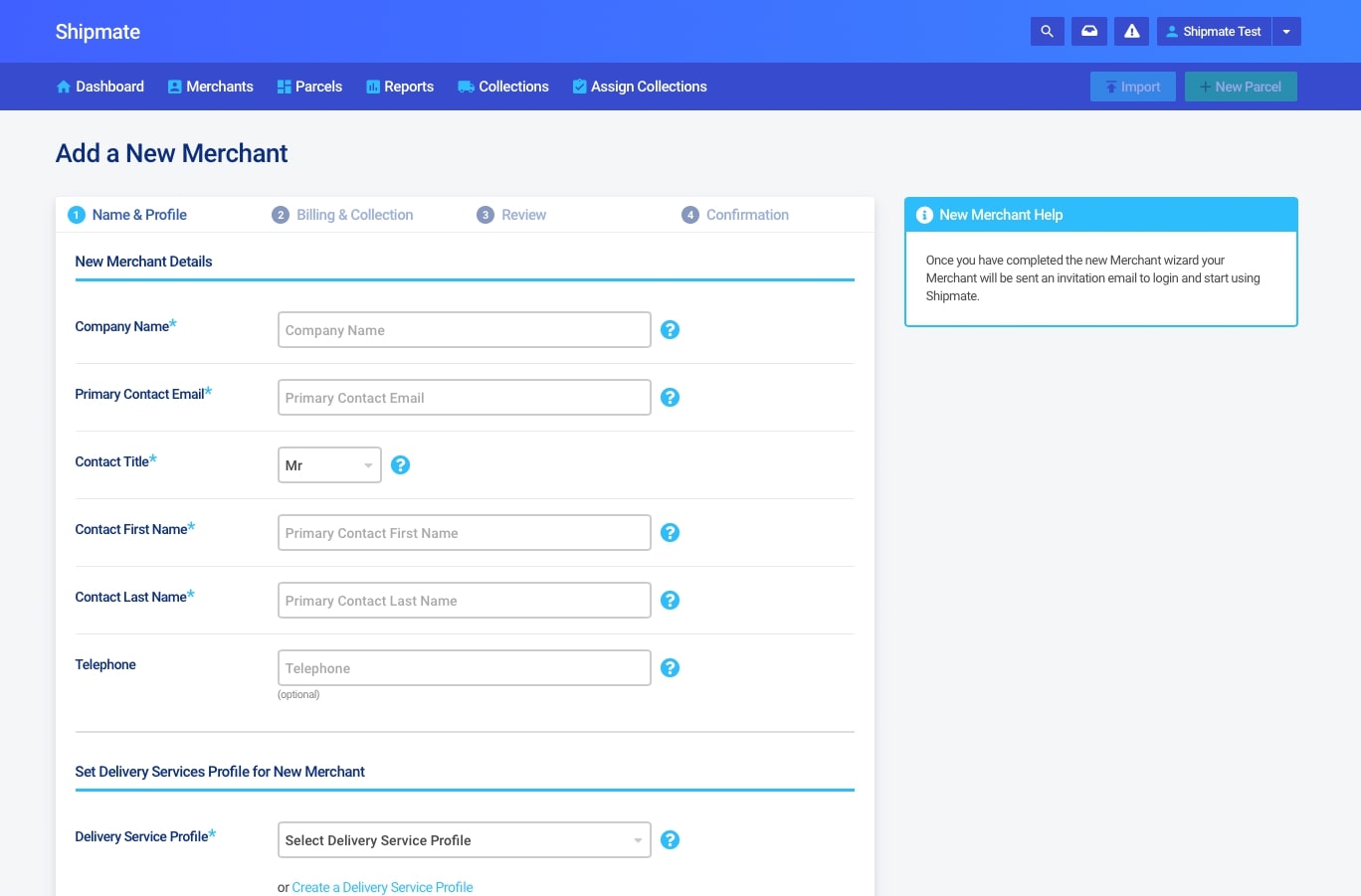The image size is (1361, 896).
Task: Go to Shipmate logo home
Action: [x=97, y=32]
